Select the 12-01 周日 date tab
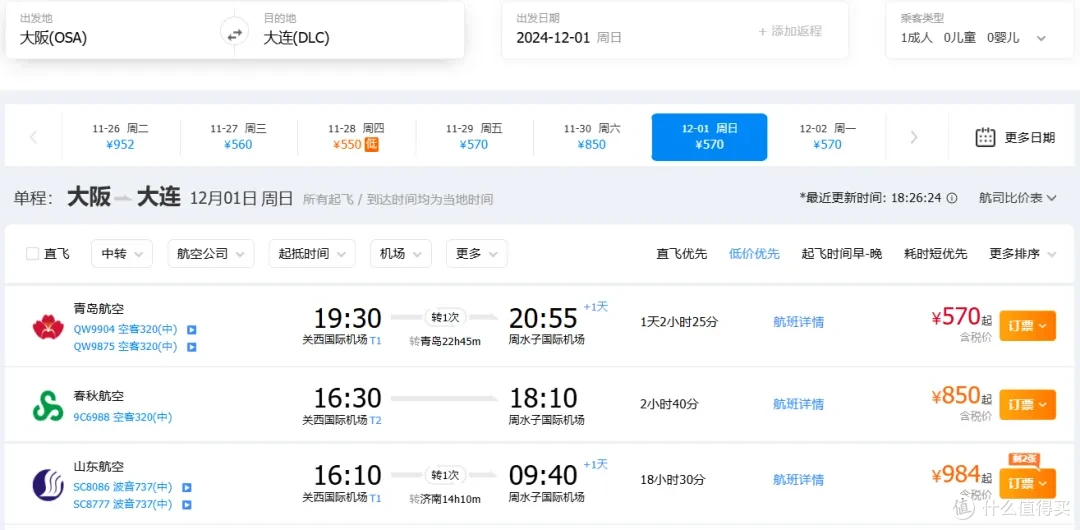The width and height of the screenshot is (1080, 530). point(709,136)
